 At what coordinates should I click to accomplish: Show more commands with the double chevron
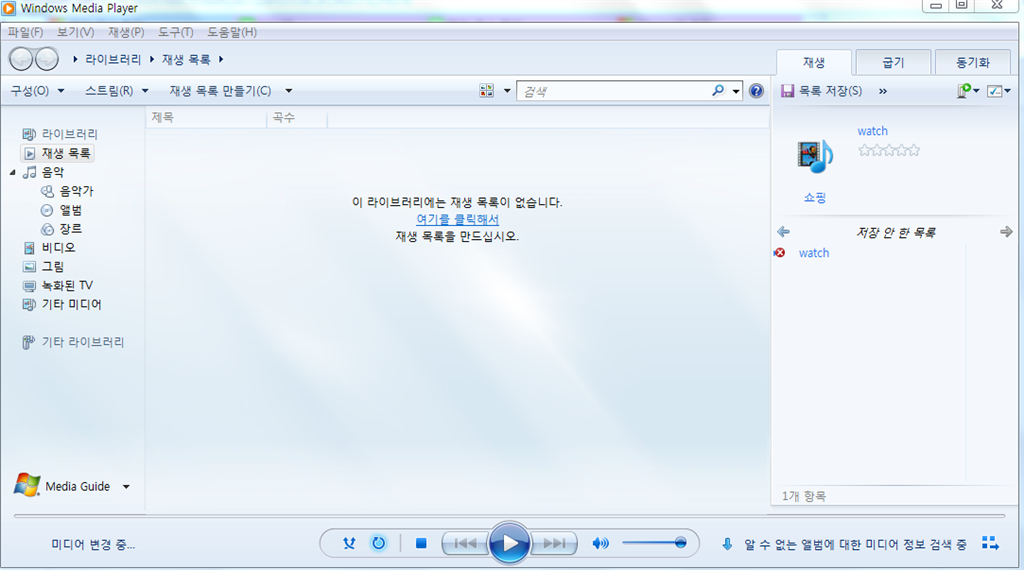[x=883, y=91]
